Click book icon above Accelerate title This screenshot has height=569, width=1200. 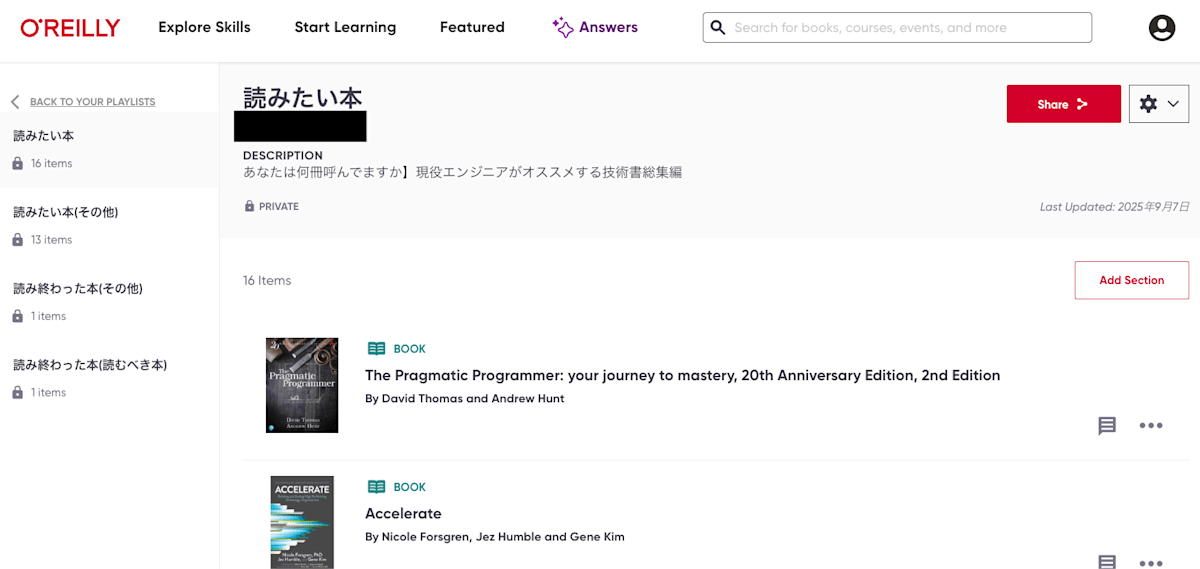pos(376,487)
